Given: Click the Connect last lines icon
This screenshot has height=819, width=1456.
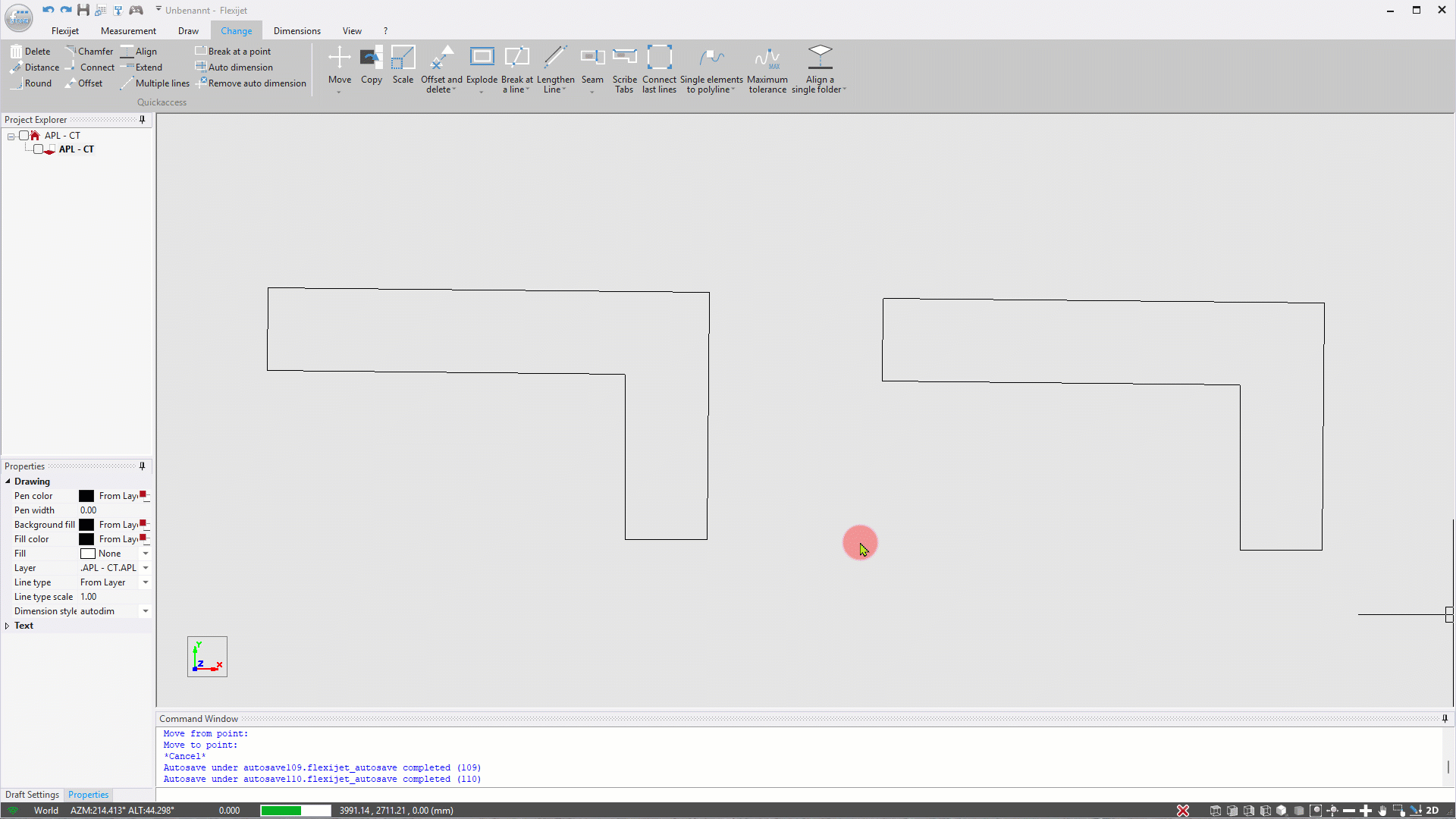Looking at the screenshot, I should (x=659, y=58).
